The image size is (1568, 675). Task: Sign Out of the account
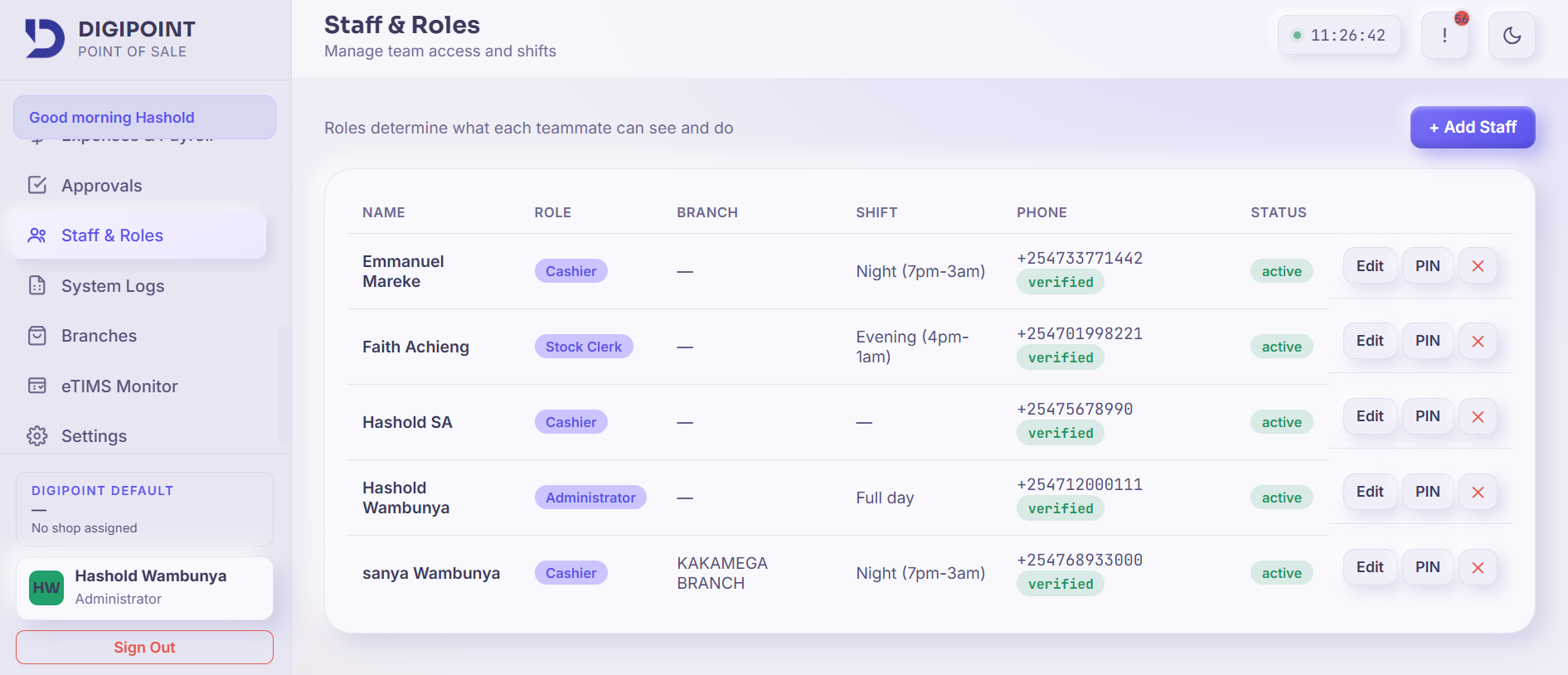(x=144, y=648)
